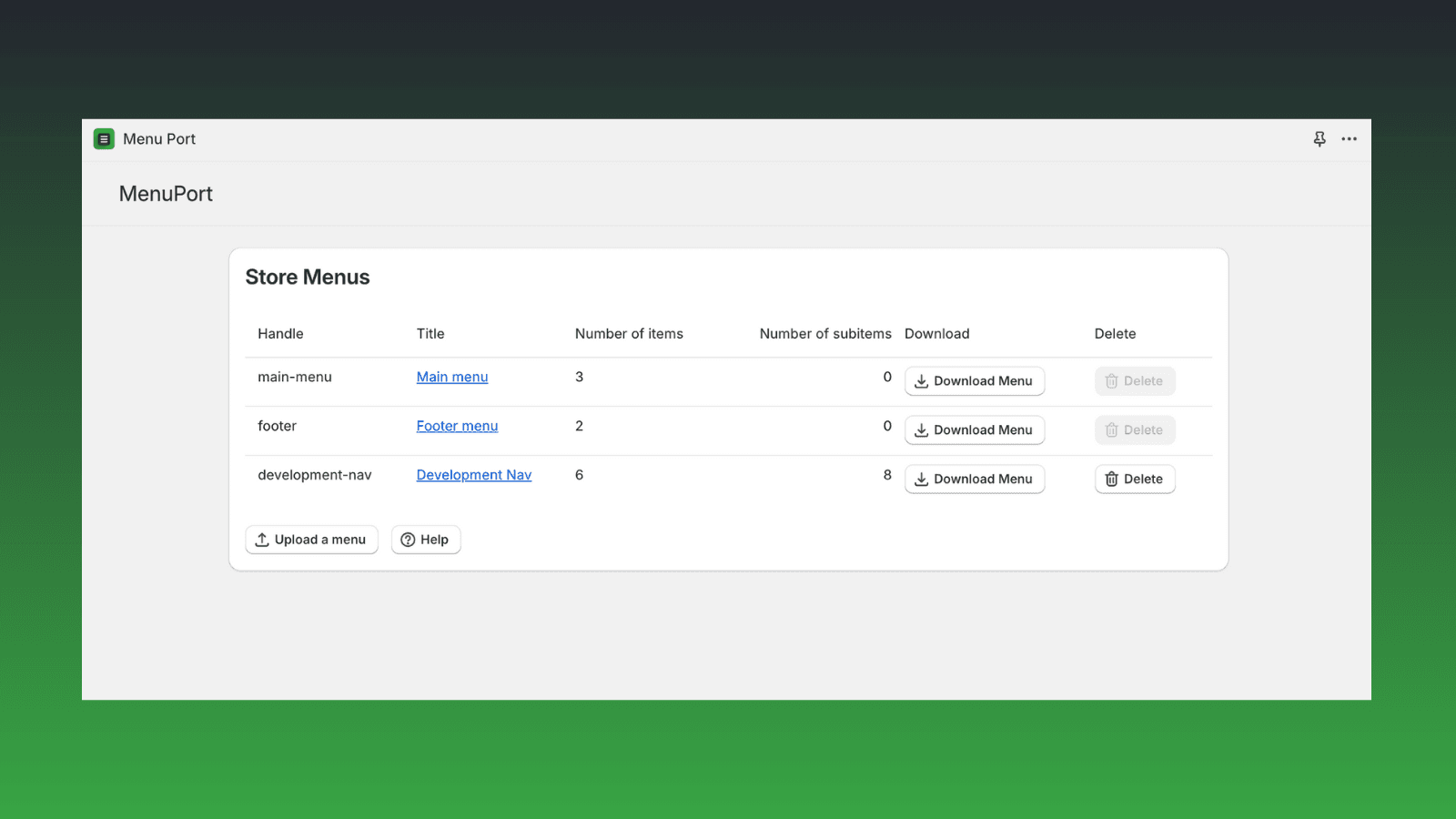This screenshot has height=819, width=1456.
Task: Open the Main menu title link
Action: coord(452,377)
